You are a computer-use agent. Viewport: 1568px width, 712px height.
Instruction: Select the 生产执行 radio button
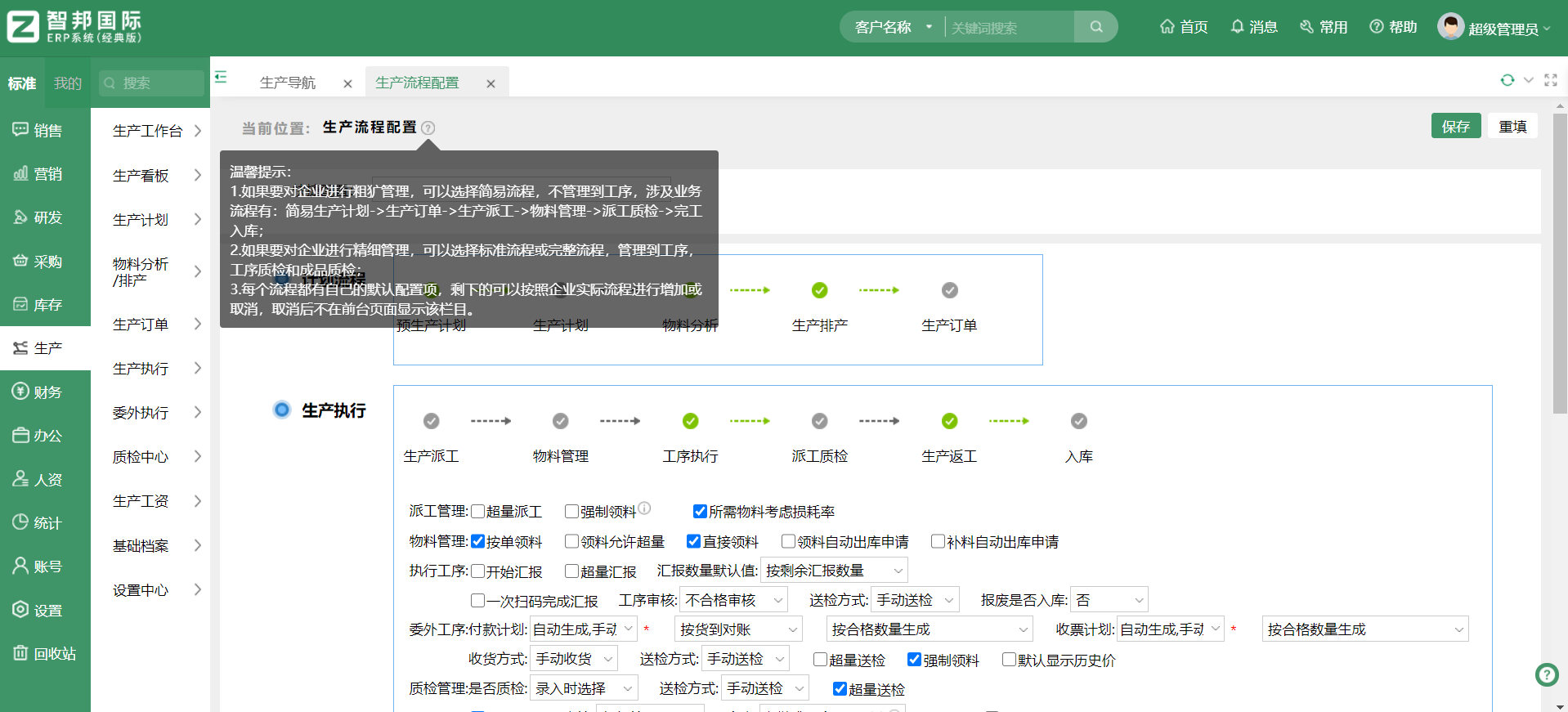coord(282,410)
